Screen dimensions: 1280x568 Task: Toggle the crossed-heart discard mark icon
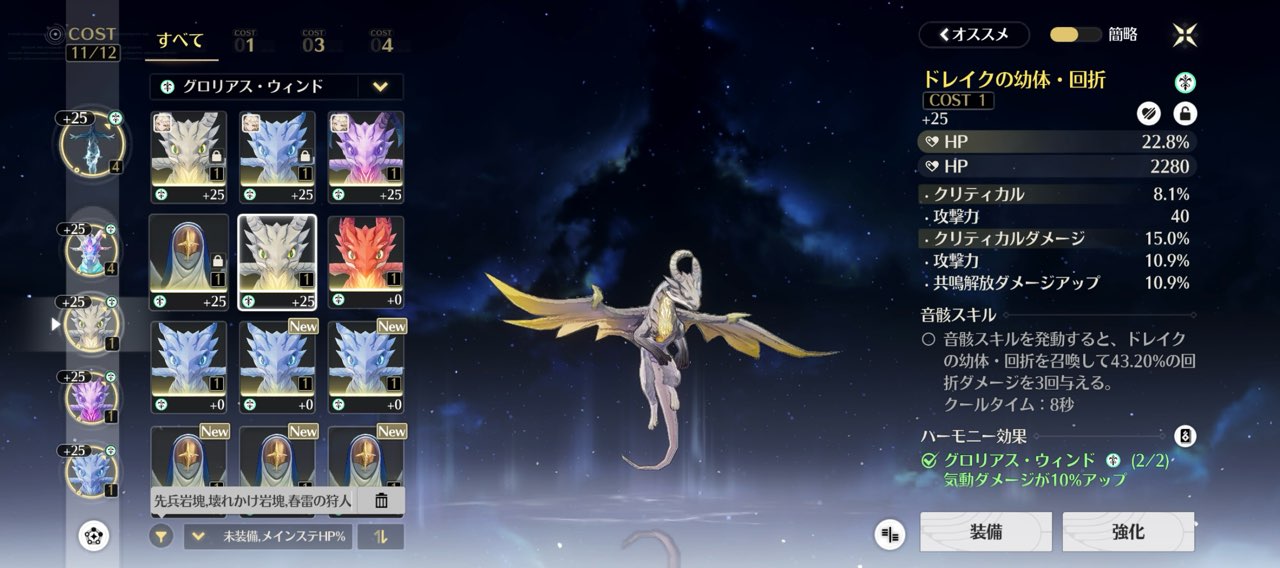coord(1148,114)
